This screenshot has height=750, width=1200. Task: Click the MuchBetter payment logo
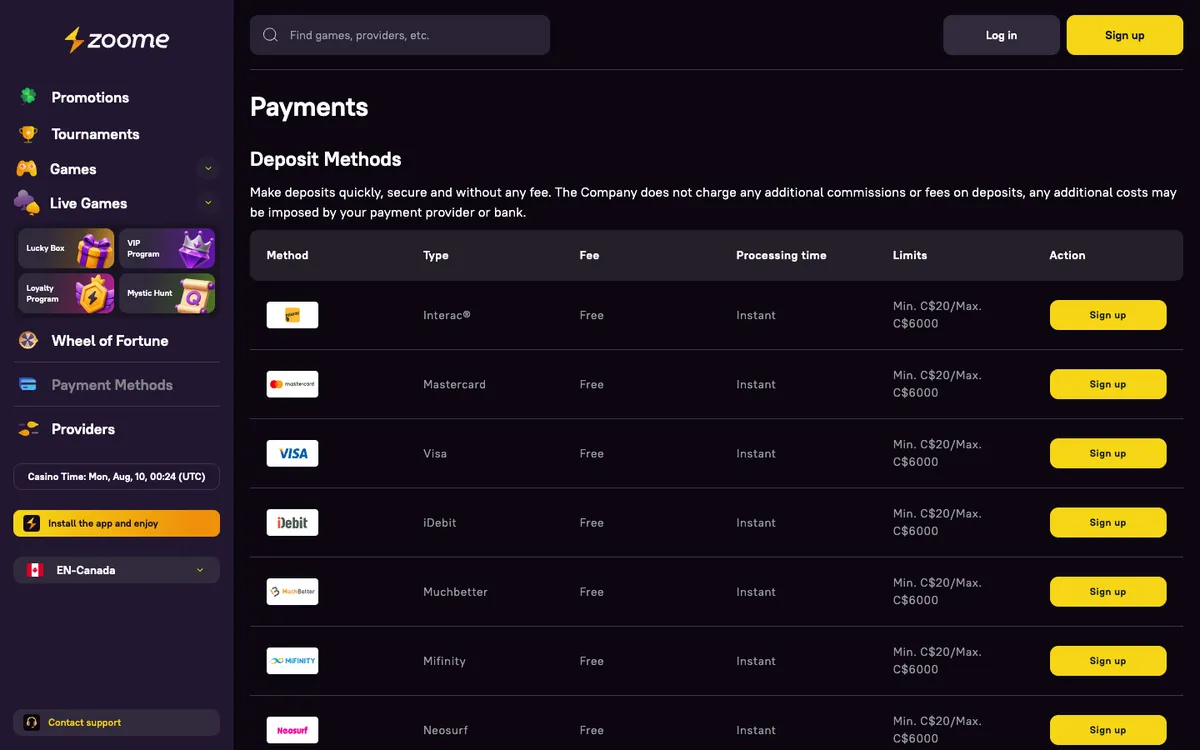tap(292, 591)
